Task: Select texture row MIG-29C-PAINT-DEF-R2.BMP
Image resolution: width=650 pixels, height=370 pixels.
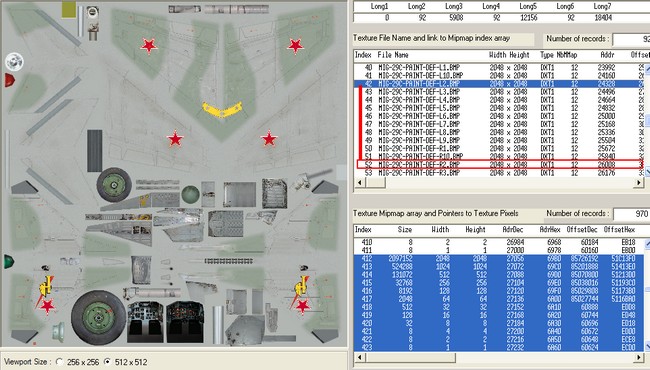Action: [x=500, y=164]
